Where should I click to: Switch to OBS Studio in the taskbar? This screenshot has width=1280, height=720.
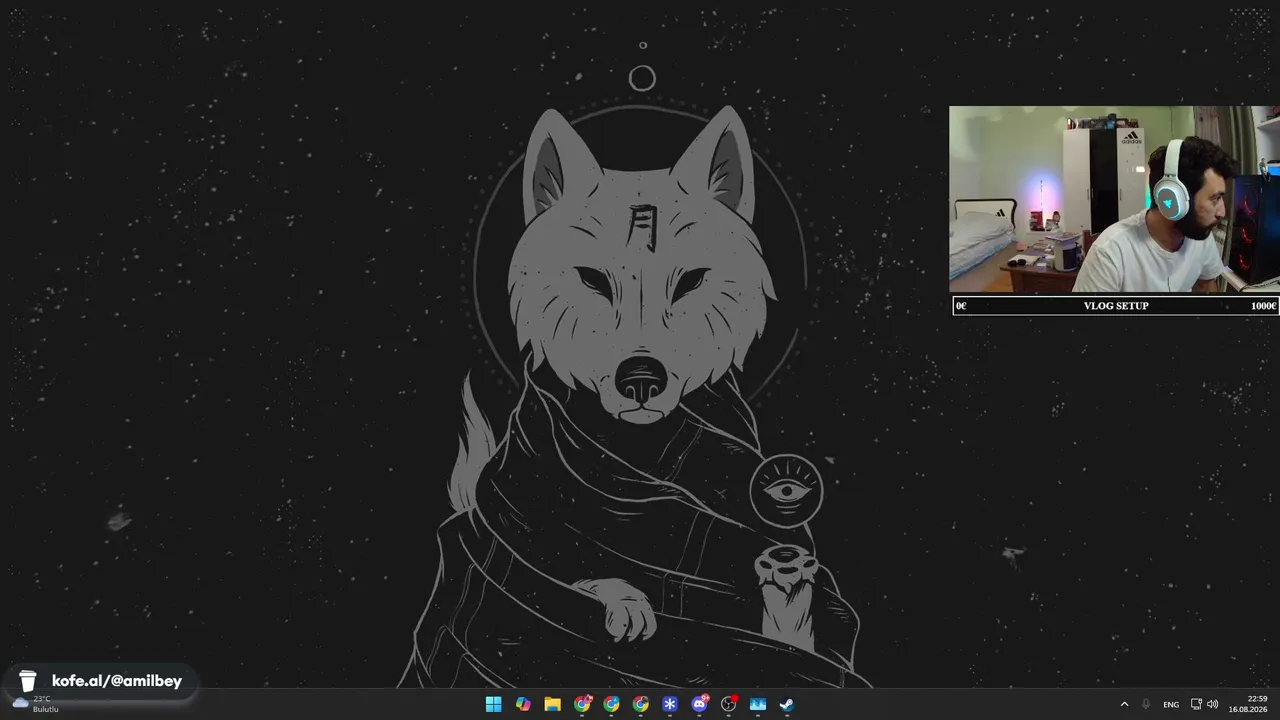click(x=728, y=704)
